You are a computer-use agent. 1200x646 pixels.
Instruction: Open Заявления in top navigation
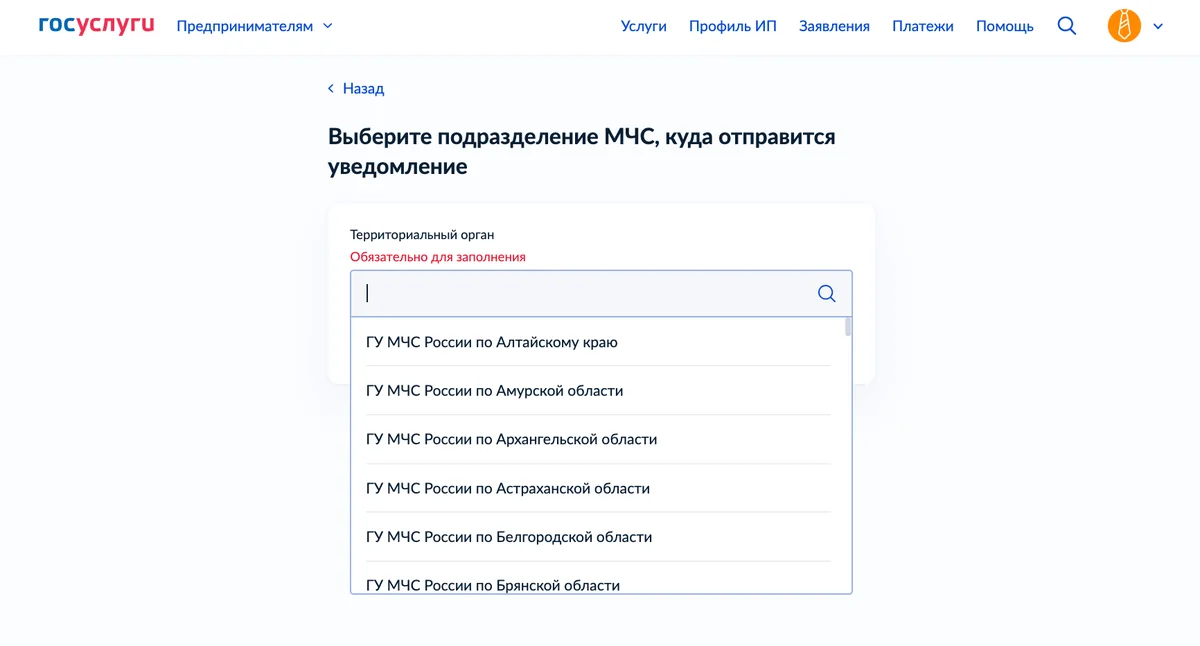[834, 26]
